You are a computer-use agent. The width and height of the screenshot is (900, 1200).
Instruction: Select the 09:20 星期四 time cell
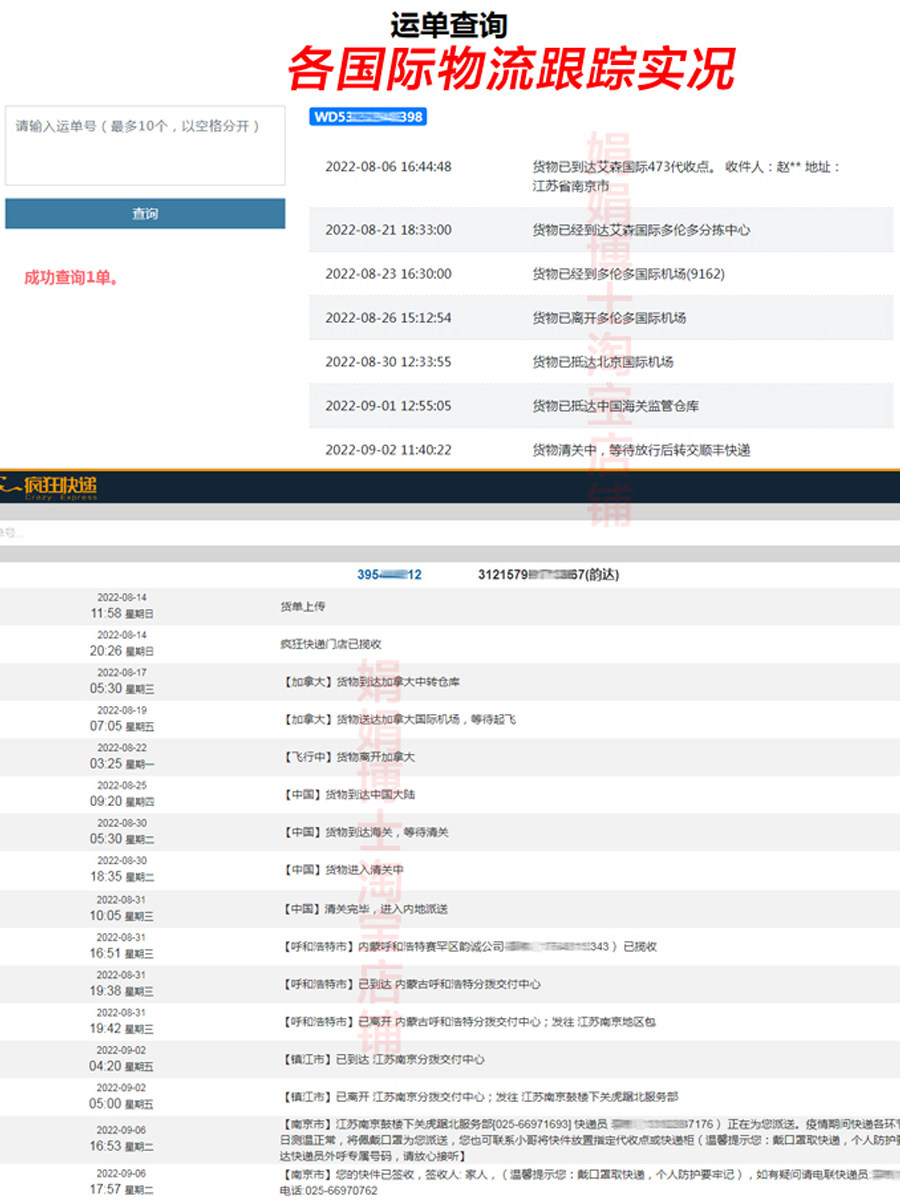tap(122, 793)
